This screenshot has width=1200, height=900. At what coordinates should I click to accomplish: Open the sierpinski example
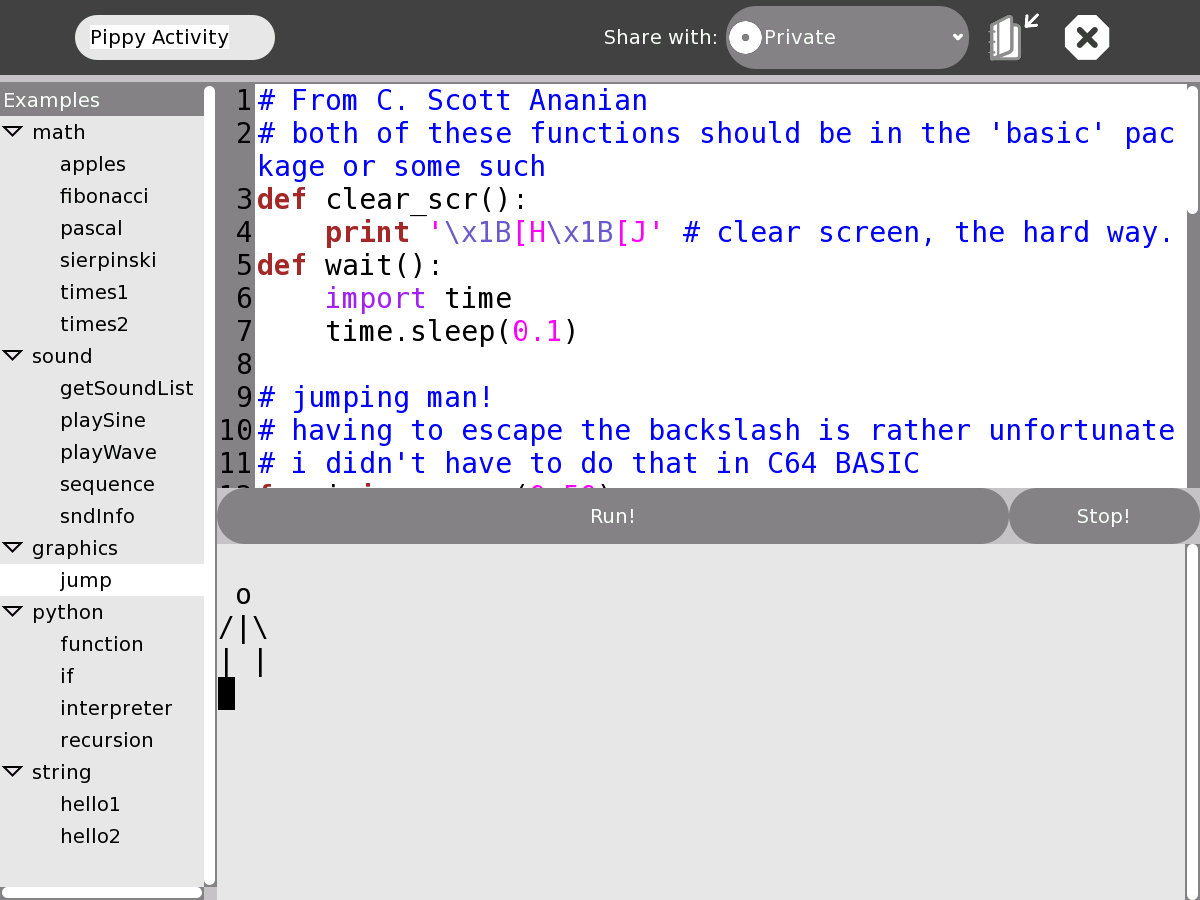click(108, 260)
